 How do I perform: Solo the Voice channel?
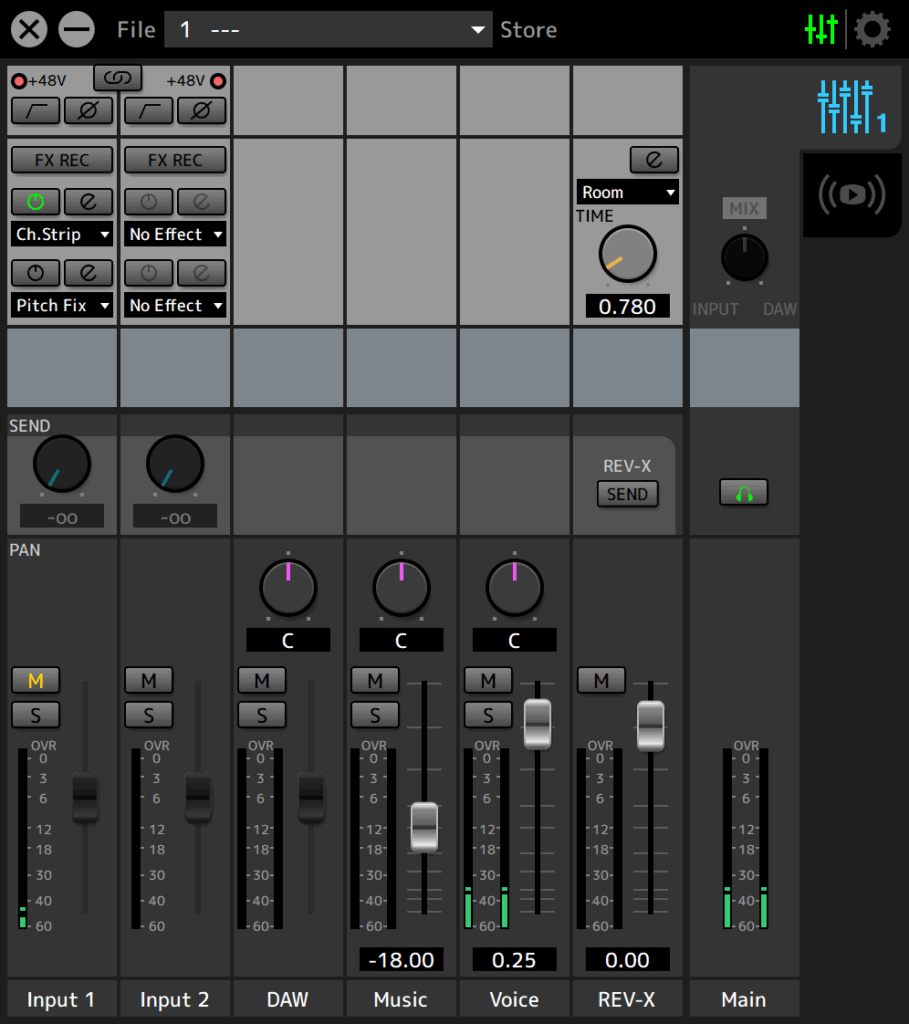coord(488,715)
